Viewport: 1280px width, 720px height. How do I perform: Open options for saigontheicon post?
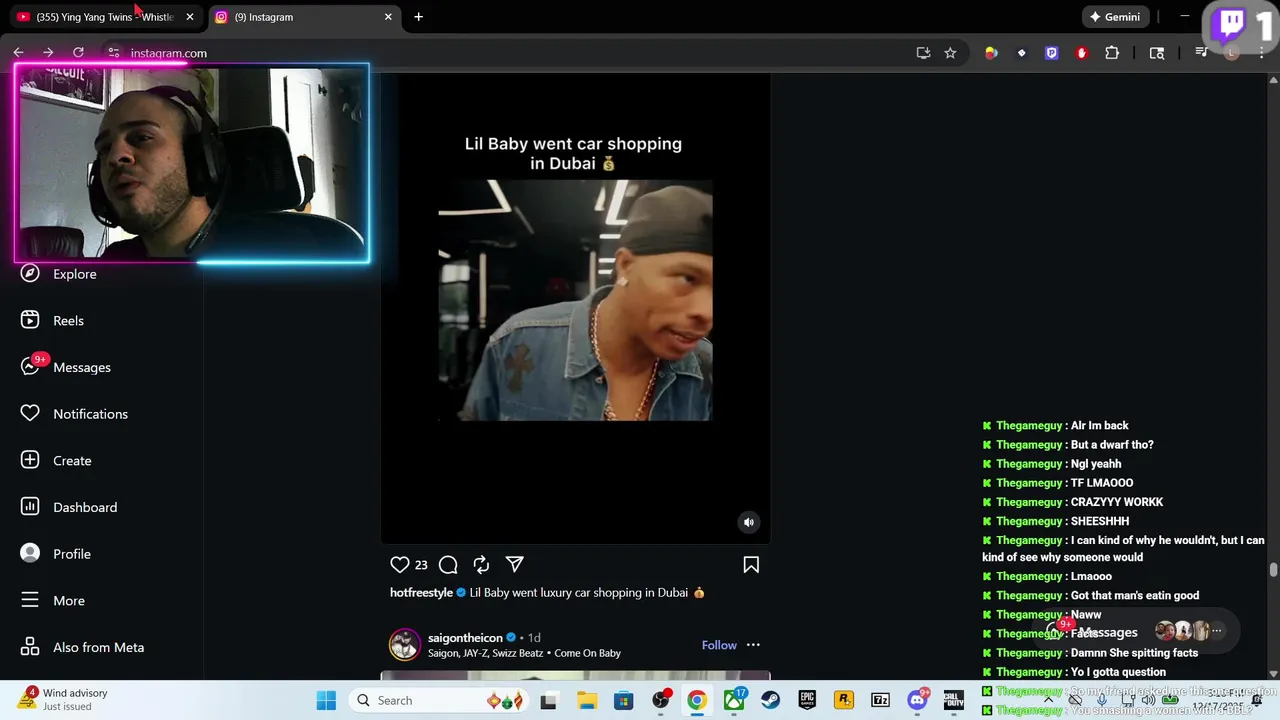(x=753, y=645)
